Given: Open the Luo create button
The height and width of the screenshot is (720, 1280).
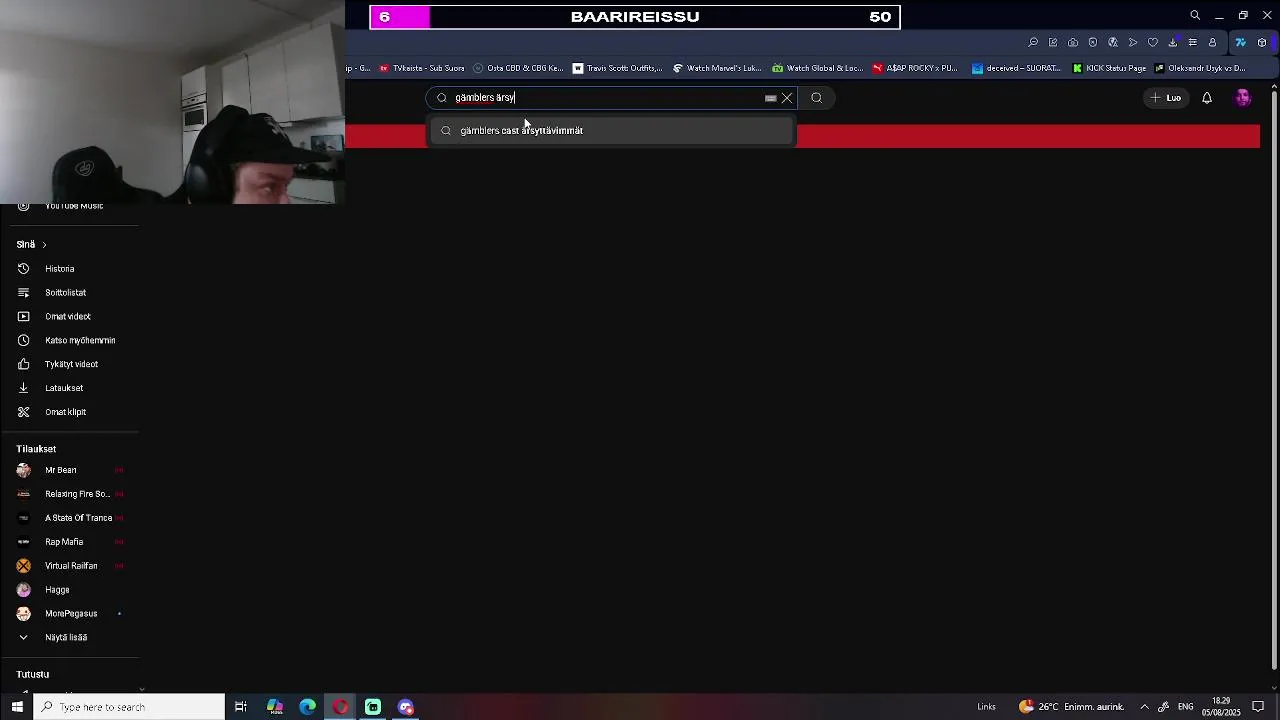Looking at the screenshot, I should pyautogui.click(x=1166, y=98).
